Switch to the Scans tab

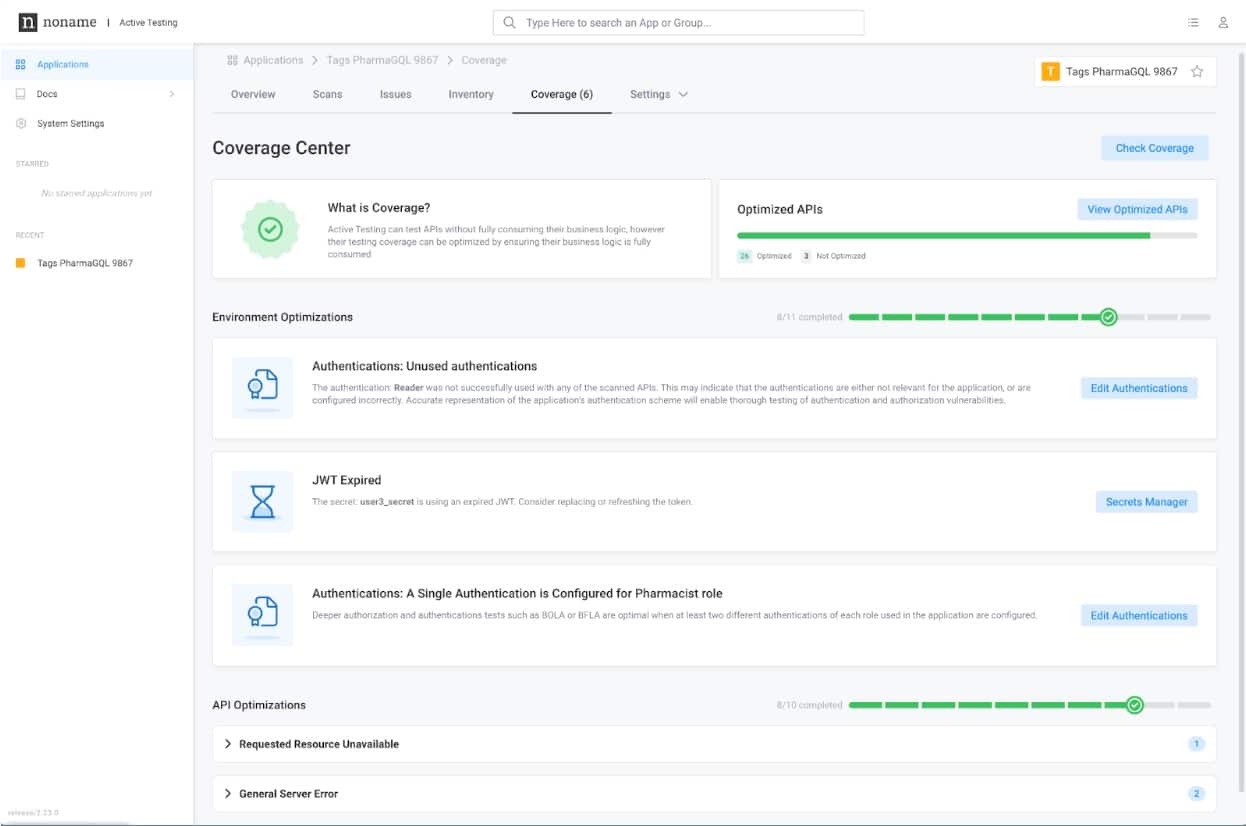tap(327, 94)
